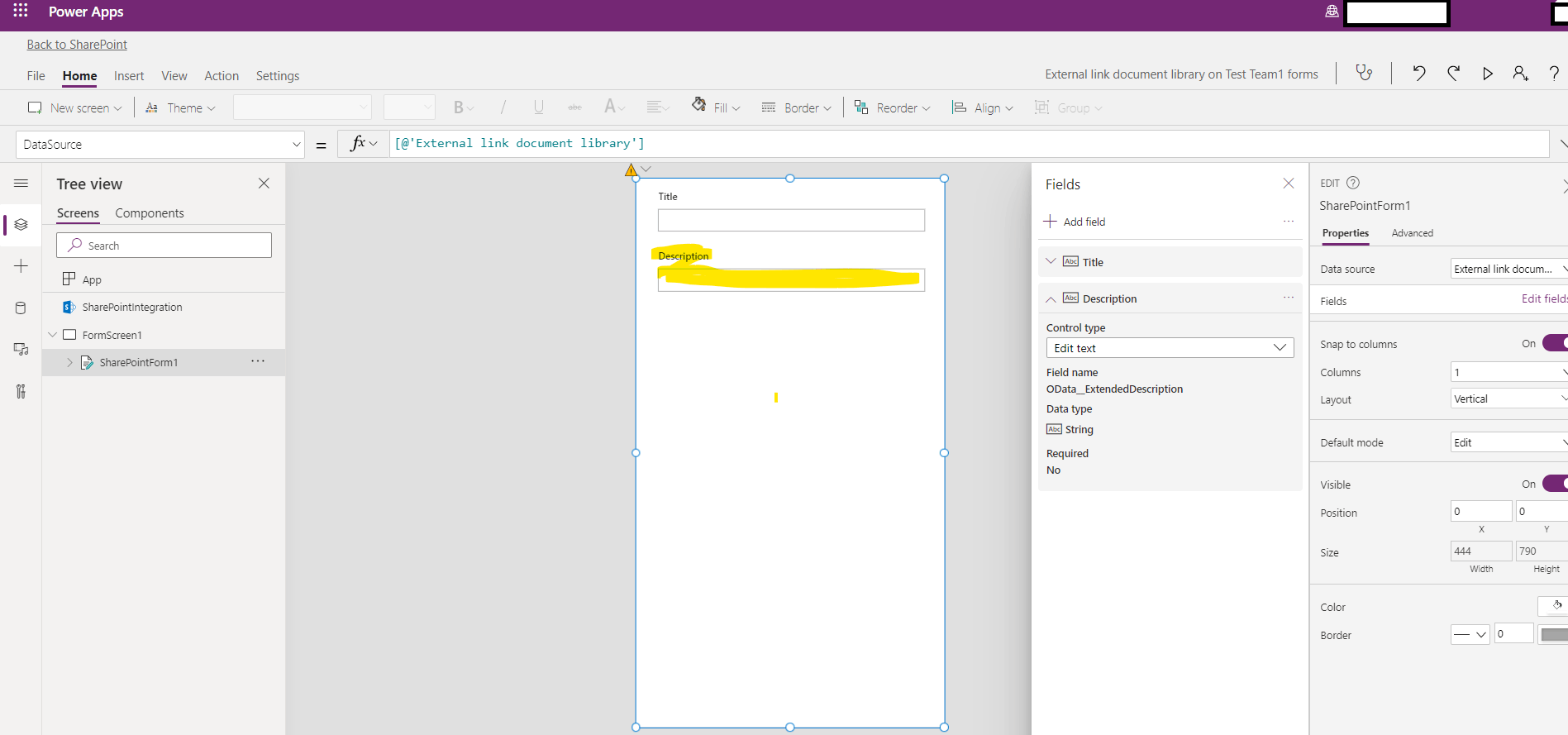Open the Data source dropdown in Properties
This screenshot has width=1568, height=735.
coord(1509,268)
